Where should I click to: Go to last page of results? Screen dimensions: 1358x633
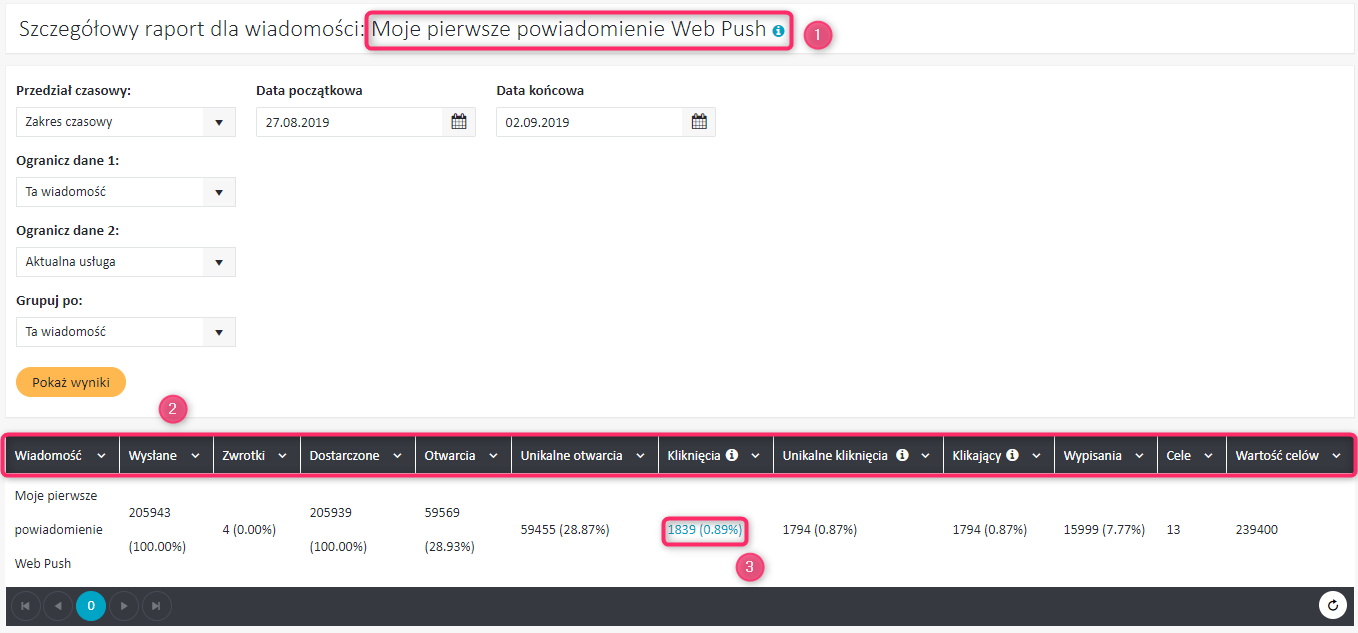click(156, 606)
